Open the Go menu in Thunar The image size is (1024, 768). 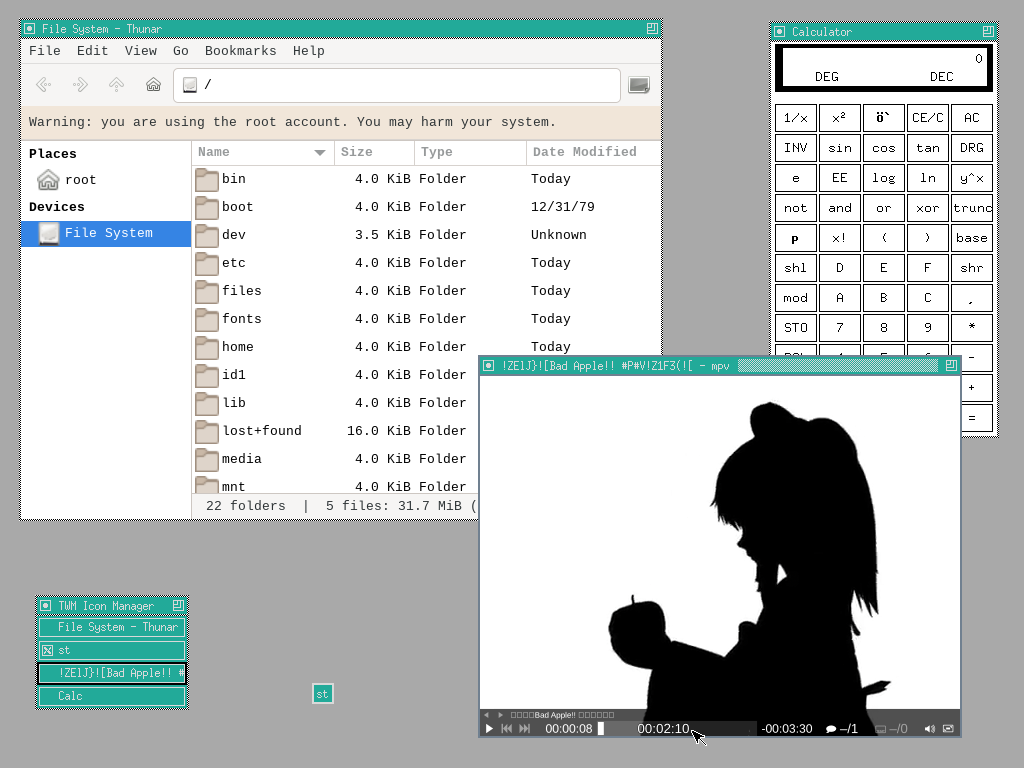(x=181, y=50)
